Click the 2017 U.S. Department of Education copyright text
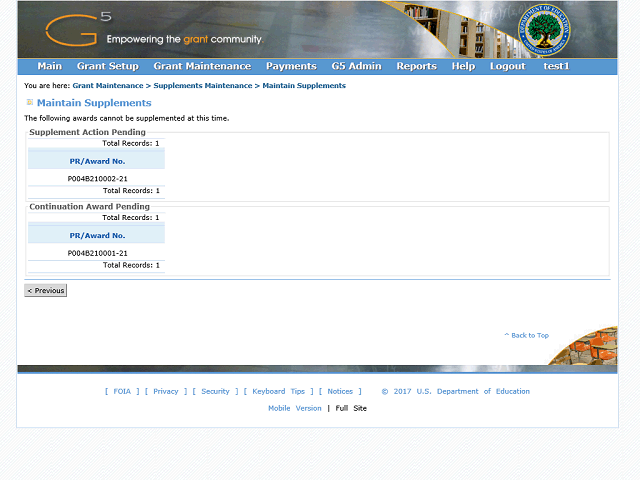The width and height of the screenshot is (640, 480). tap(456, 391)
